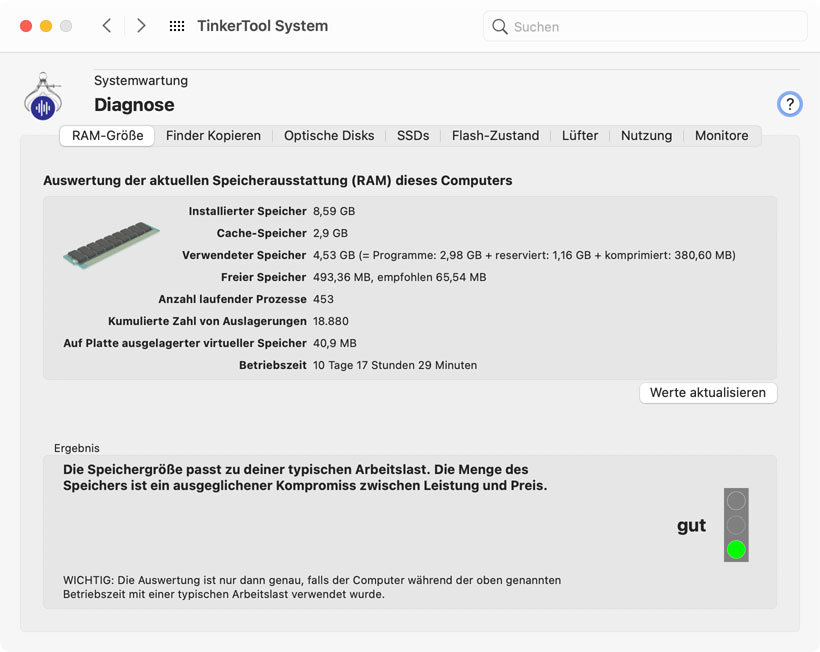Click the result text 'Die Speichergröße passt'
820x652 pixels.
tap(305, 477)
